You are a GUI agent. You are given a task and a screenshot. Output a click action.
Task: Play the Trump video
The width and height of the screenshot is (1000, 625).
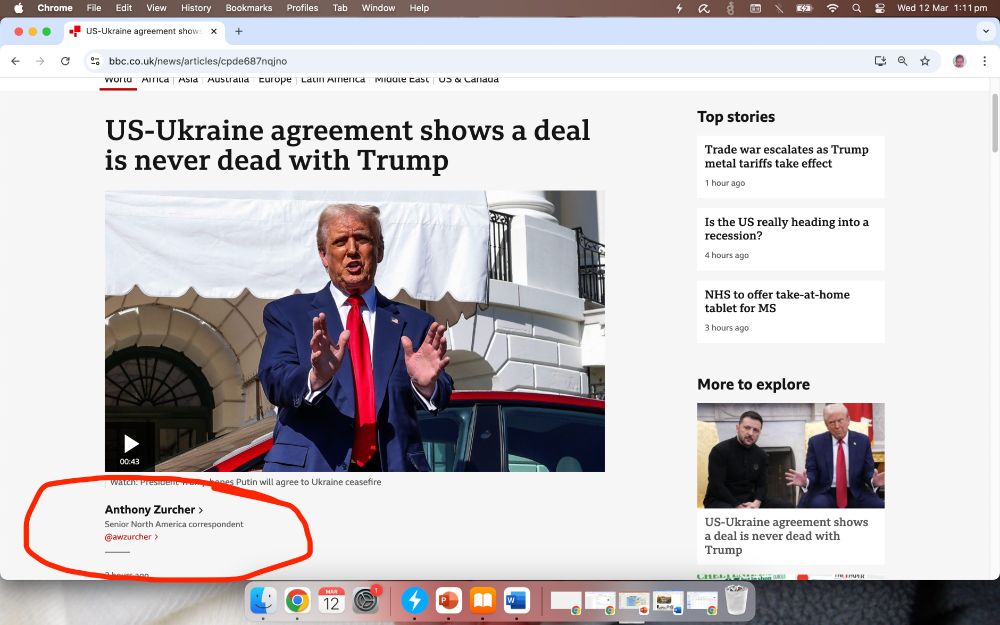coord(130,444)
